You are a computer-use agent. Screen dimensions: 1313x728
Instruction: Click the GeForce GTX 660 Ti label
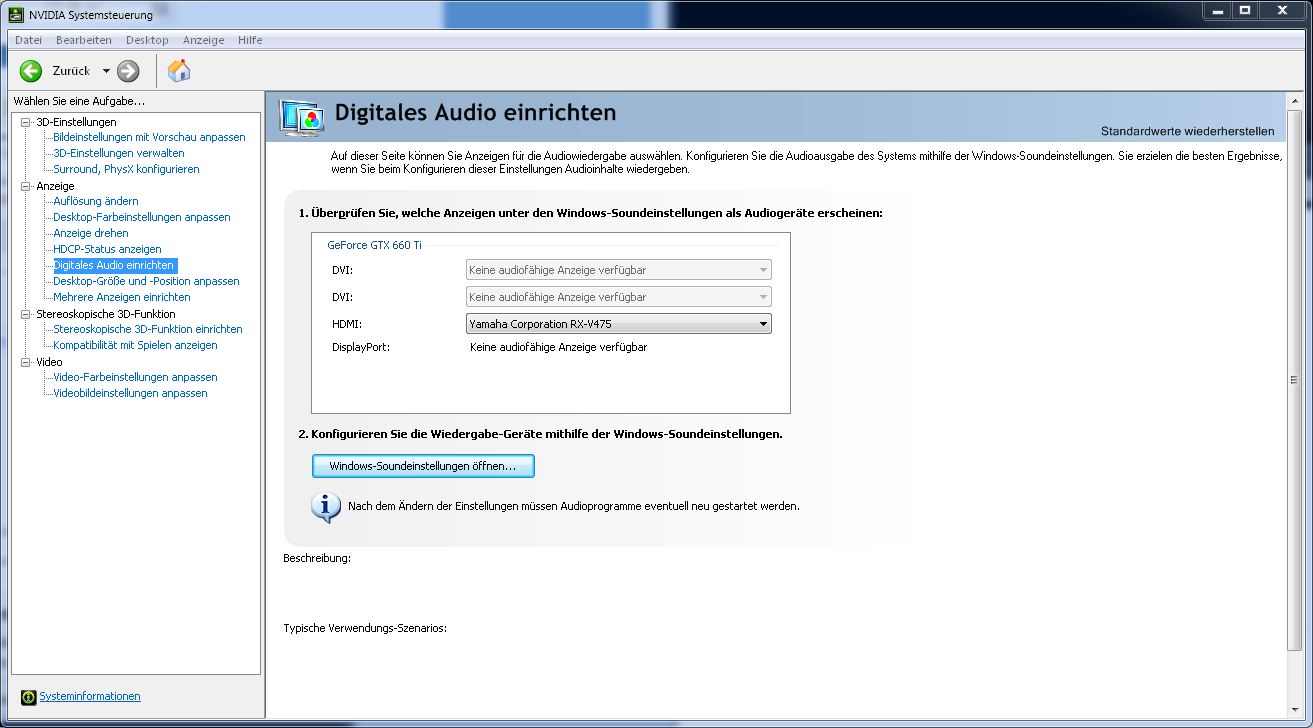click(374, 244)
